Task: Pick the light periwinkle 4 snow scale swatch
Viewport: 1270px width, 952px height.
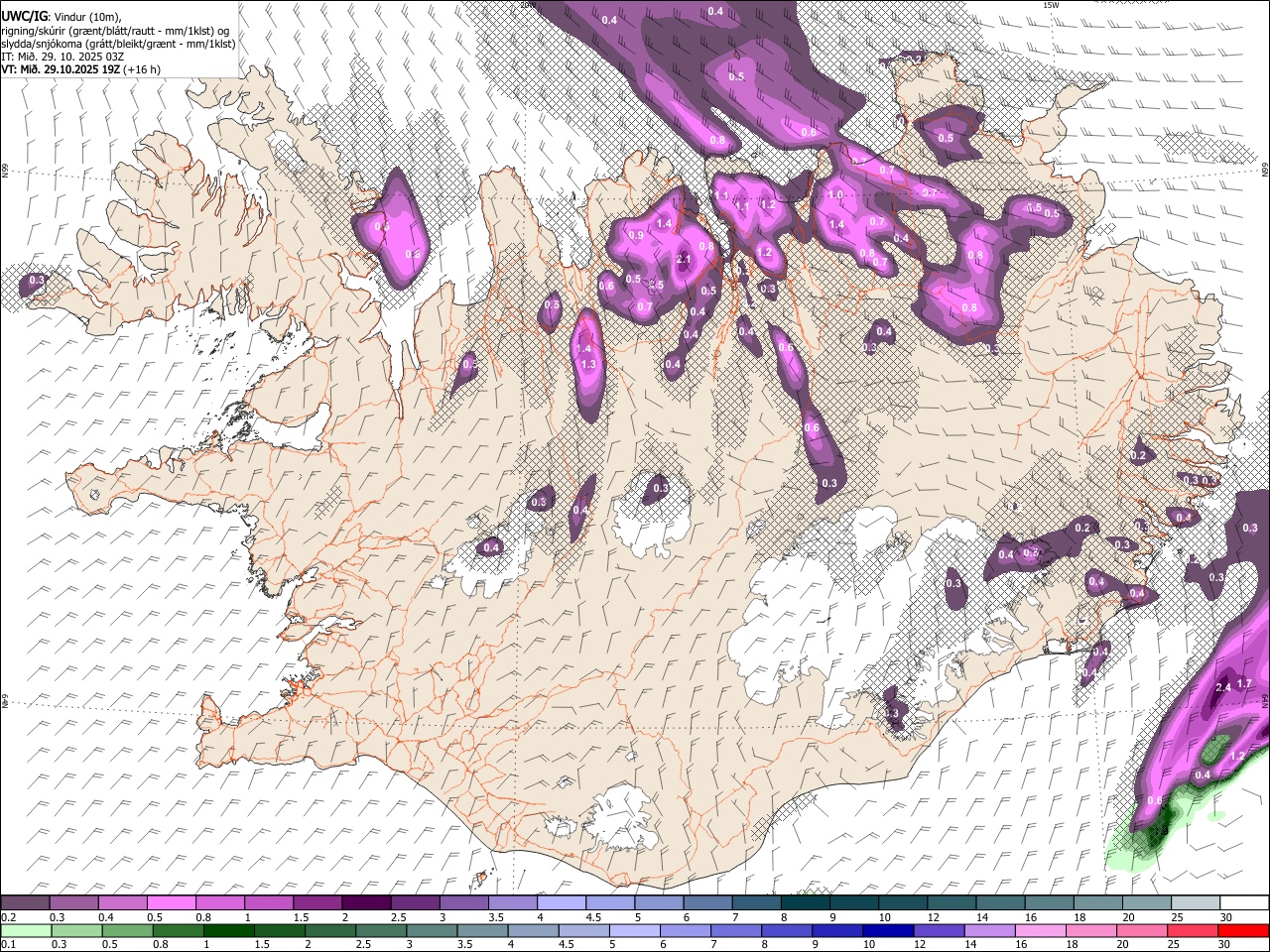Action: [562, 903]
